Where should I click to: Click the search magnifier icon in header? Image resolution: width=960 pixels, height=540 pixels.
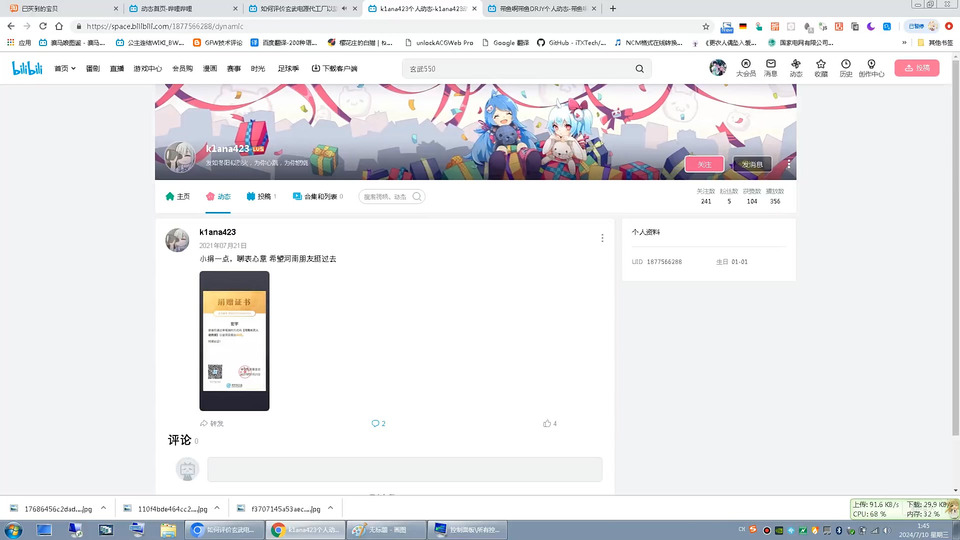(x=640, y=69)
